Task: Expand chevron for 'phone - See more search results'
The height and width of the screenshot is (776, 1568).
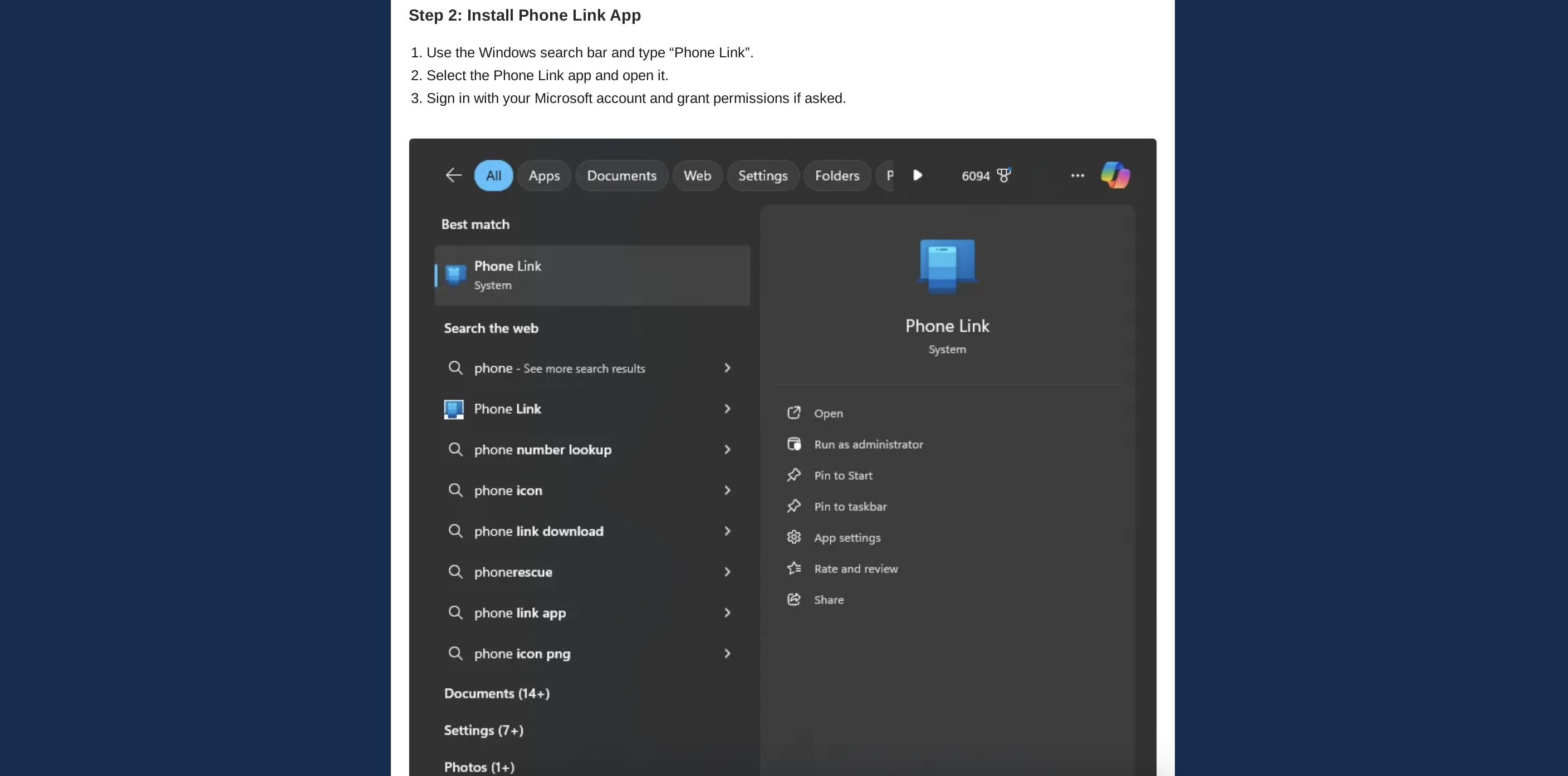Action: tap(727, 367)
